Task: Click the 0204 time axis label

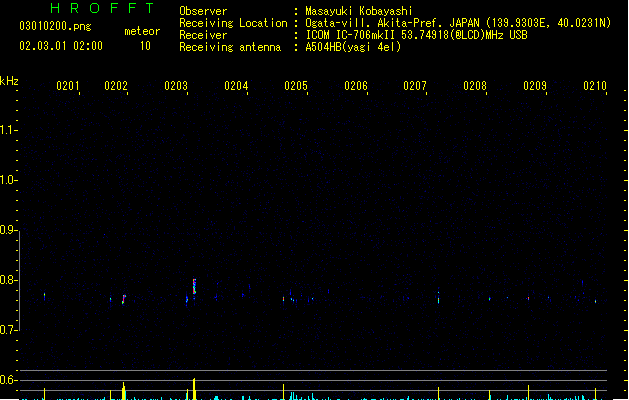Action: click(236, 86)
